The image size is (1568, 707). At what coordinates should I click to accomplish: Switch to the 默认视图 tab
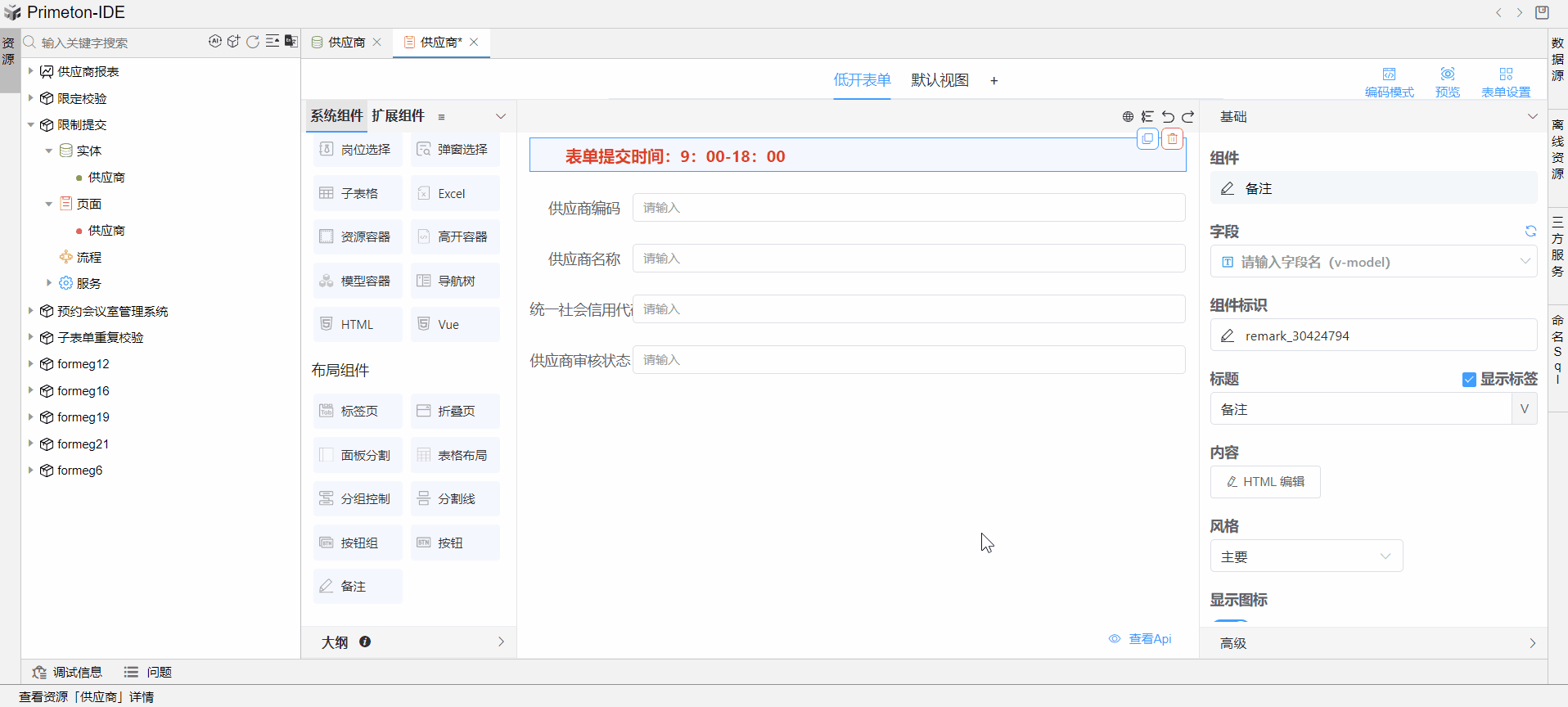point(939,80)
